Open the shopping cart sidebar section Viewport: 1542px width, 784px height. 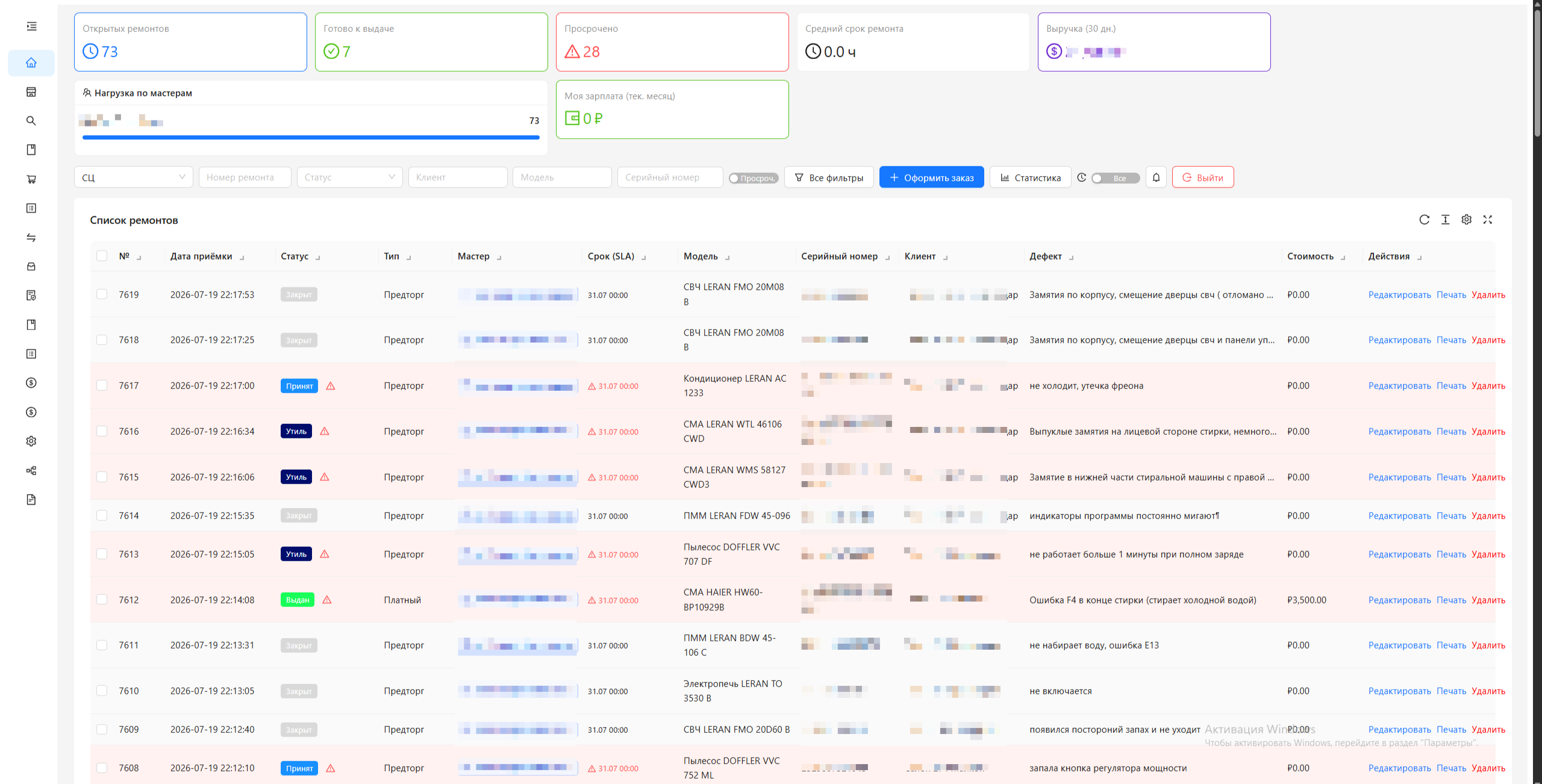[x=31, y=179]
